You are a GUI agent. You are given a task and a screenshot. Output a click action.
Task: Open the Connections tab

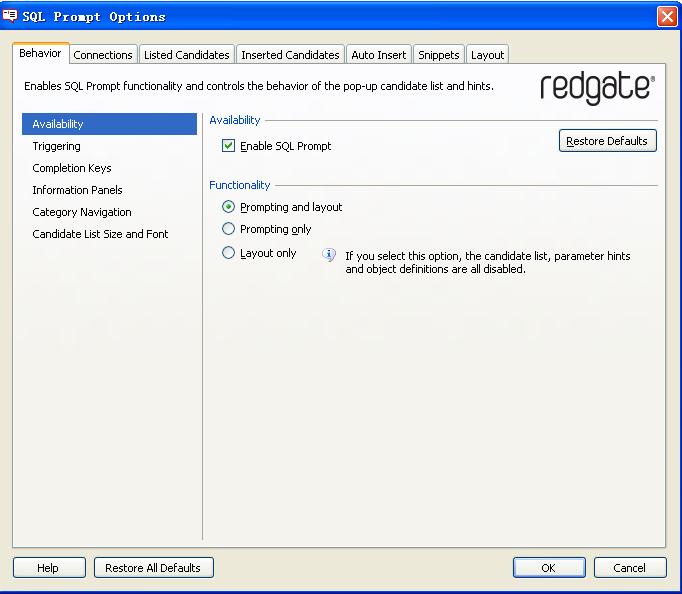(x=103, y=55)
